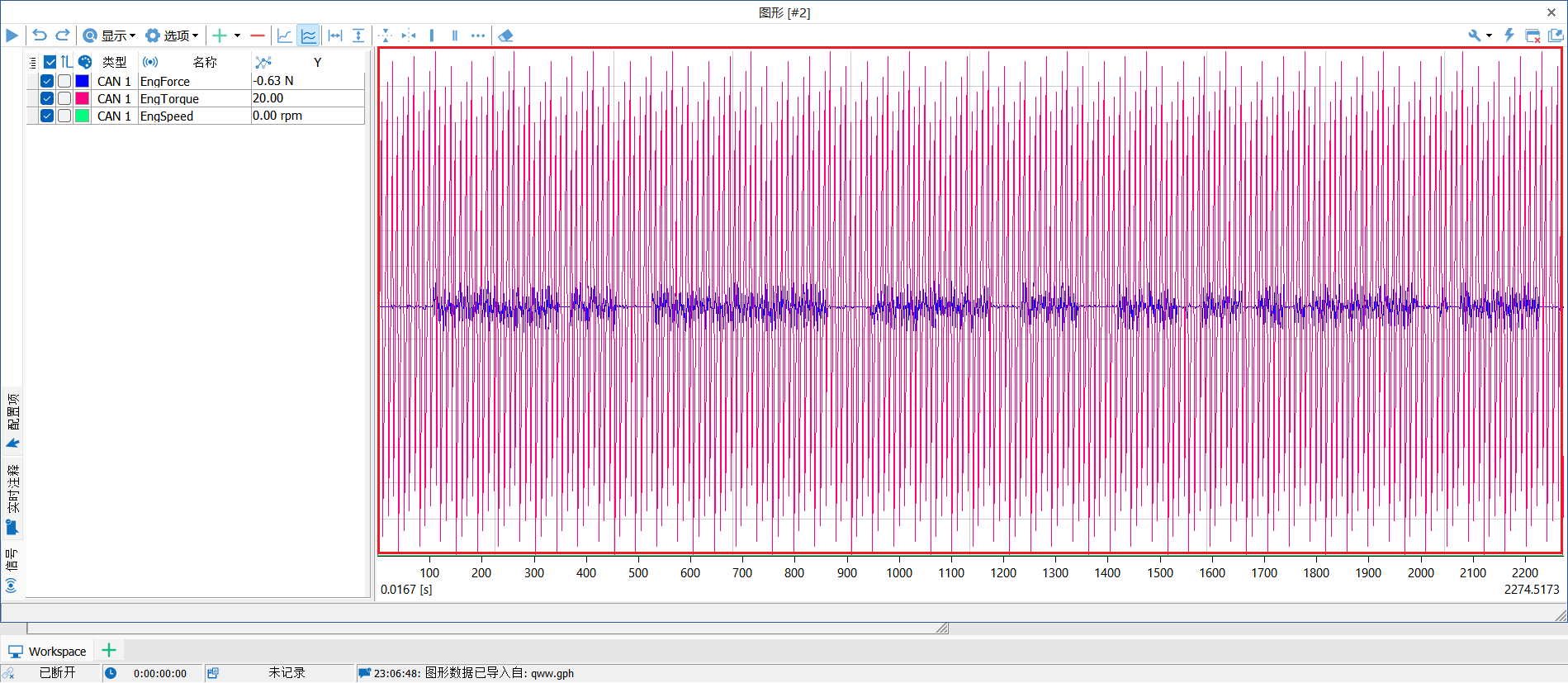The height and width of the screenshot is (683, 1568).
Task: Click the redo arrow icon
Action: point(63,36)
